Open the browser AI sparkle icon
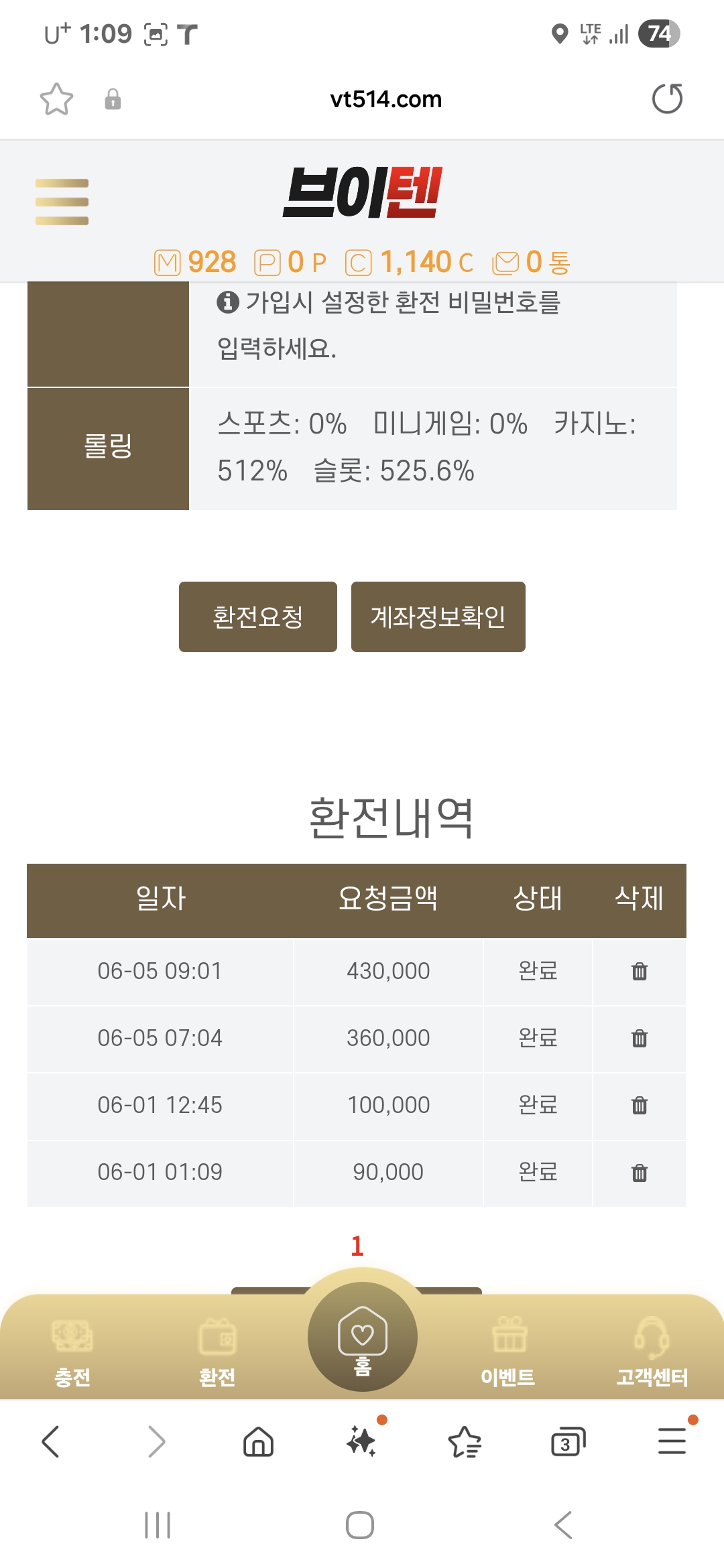724x1568 pixels. [363, 1440]
